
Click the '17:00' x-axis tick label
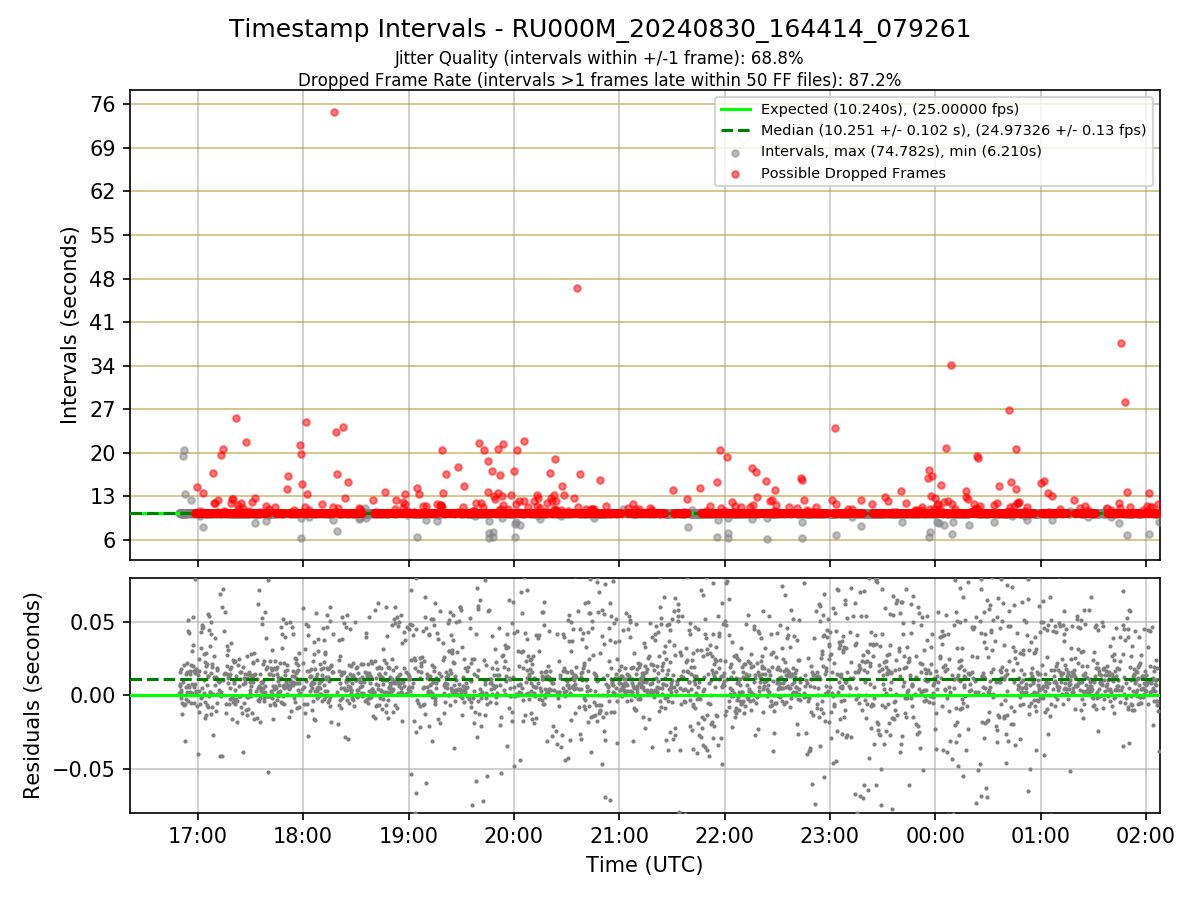tap(197, 834)
